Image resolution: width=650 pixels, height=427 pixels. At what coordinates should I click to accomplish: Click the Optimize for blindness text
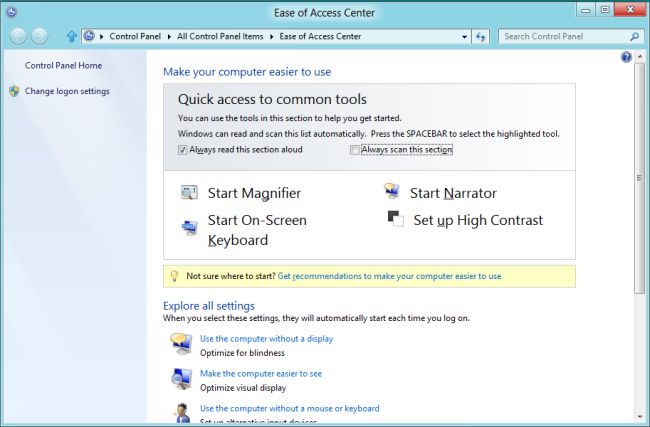243,353
